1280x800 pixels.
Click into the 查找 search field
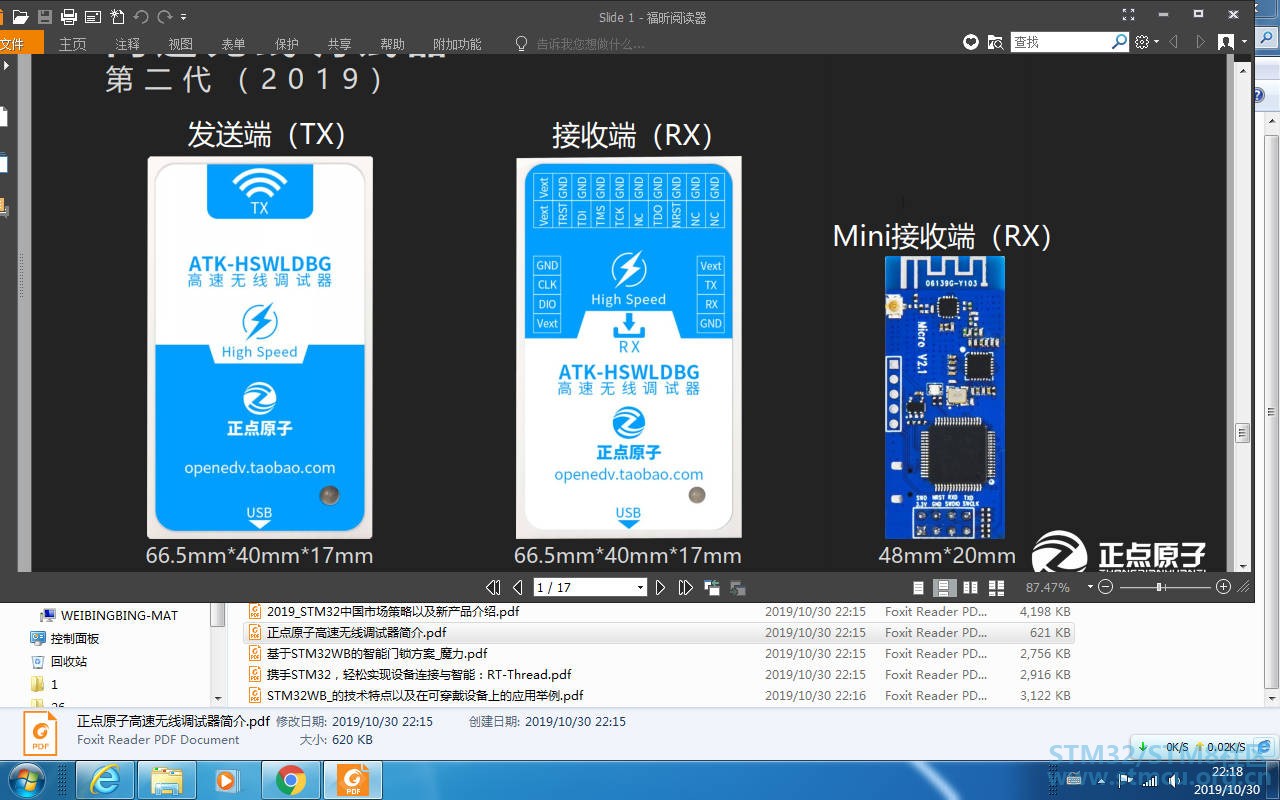(x=1060, y=42)
